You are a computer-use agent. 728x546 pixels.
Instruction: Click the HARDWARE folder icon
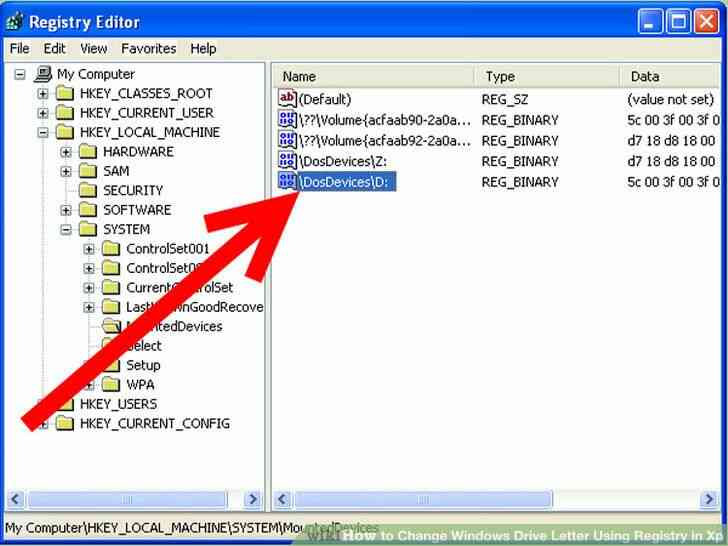tap(88, 152)
